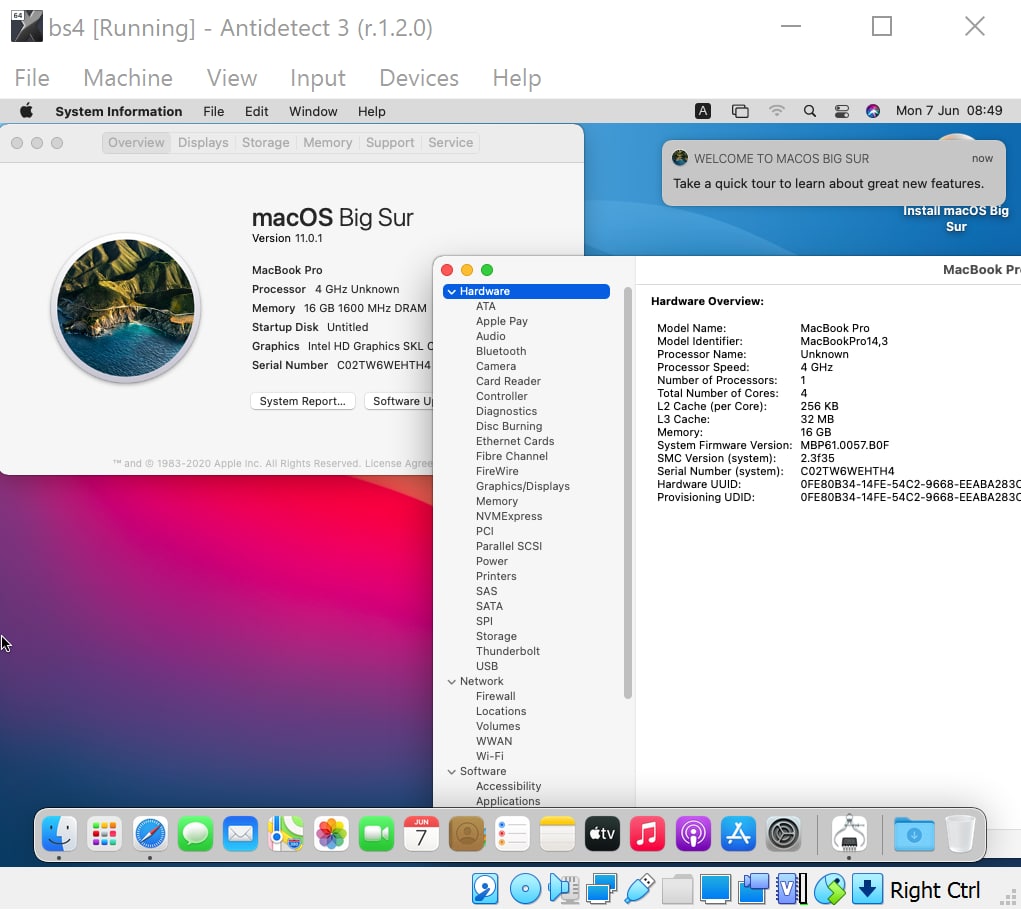
Task: Select Accessibility under Software
Action: tap(509, 786)
